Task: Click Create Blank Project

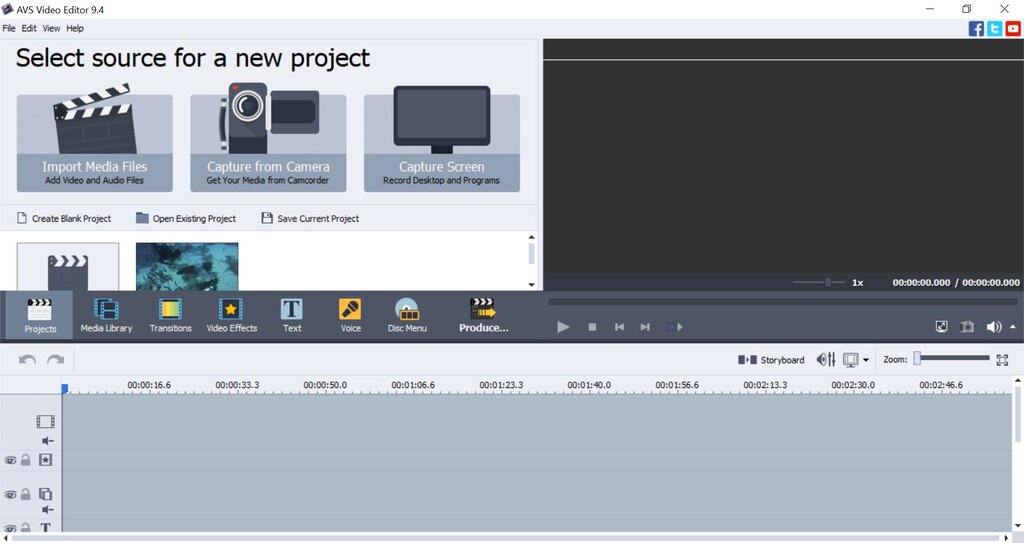Action: [64, 218]
